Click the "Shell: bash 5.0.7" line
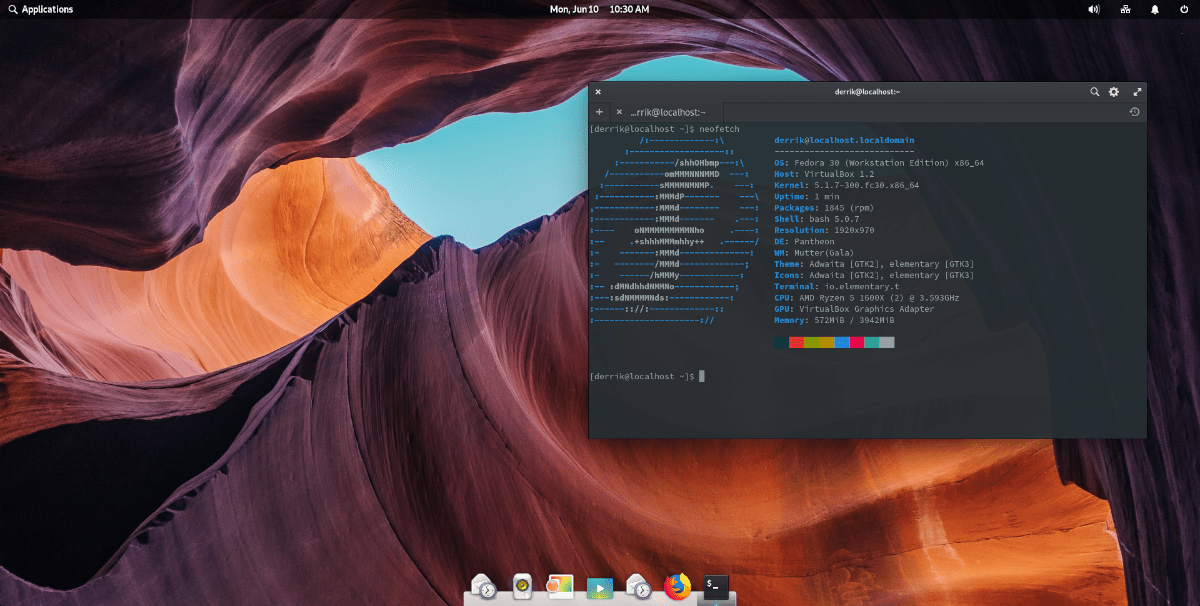 point(817,219)
